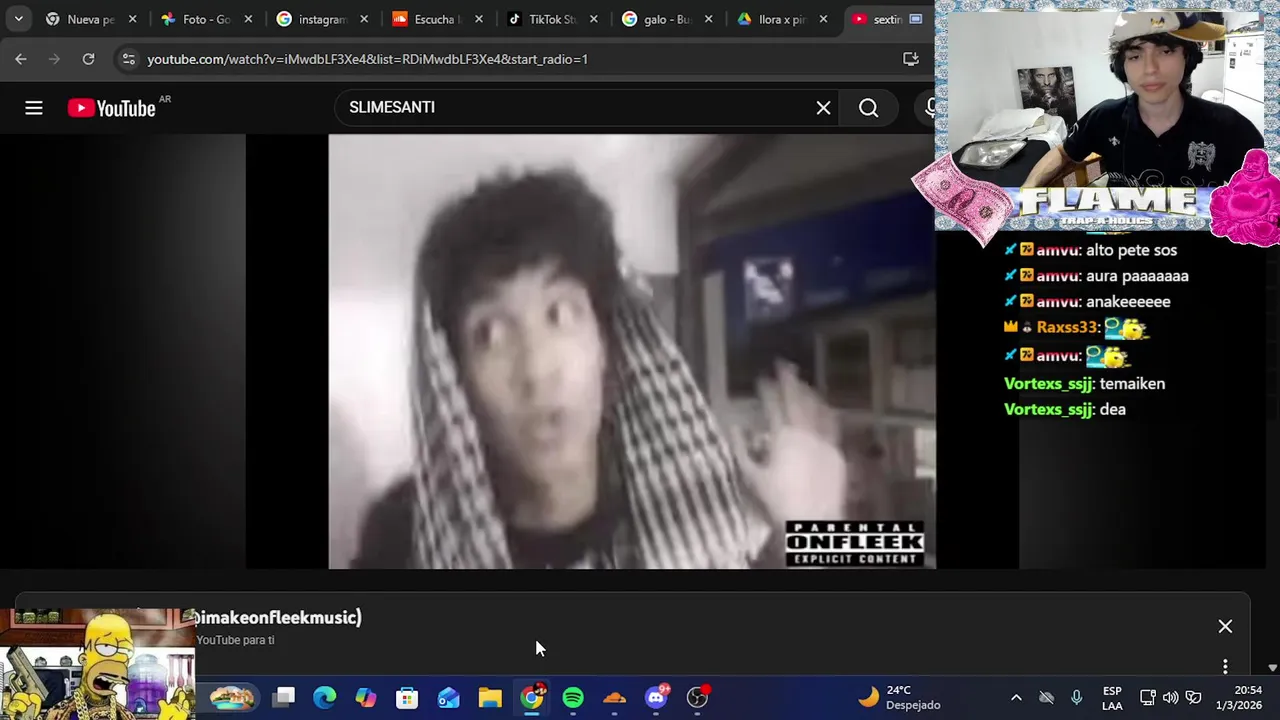Reload the current YouTube page

88,59
